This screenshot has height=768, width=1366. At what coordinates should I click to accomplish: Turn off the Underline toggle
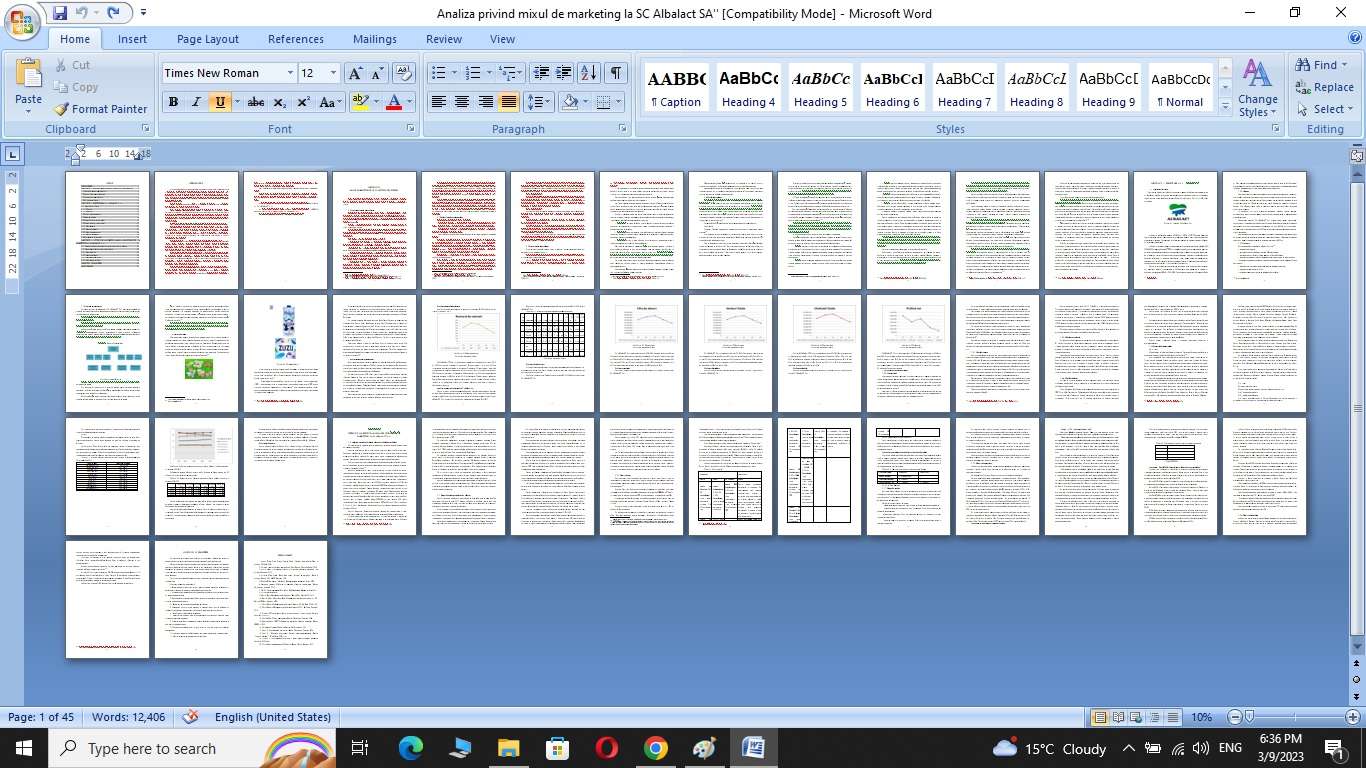click(x=220, y=102)
